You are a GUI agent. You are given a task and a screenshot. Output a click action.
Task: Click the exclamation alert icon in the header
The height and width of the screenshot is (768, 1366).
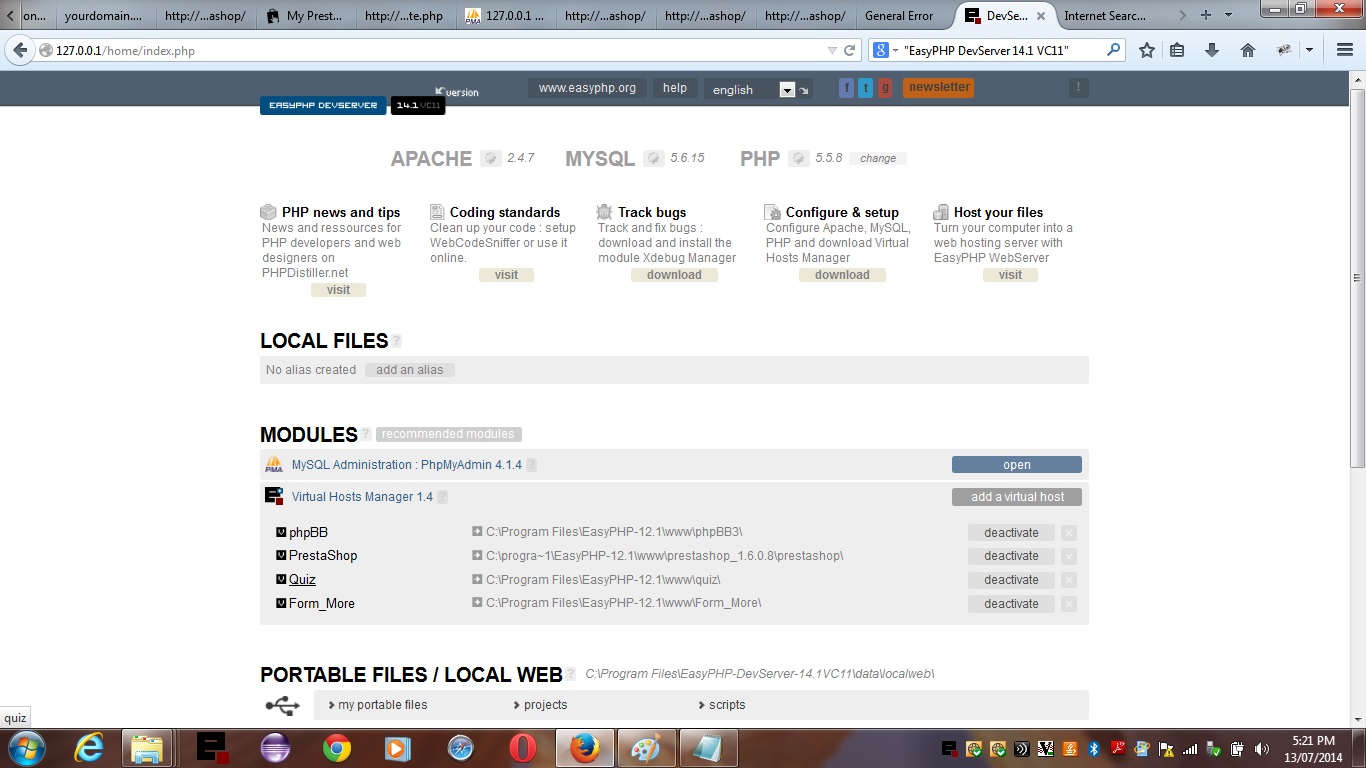(1078, 88)
